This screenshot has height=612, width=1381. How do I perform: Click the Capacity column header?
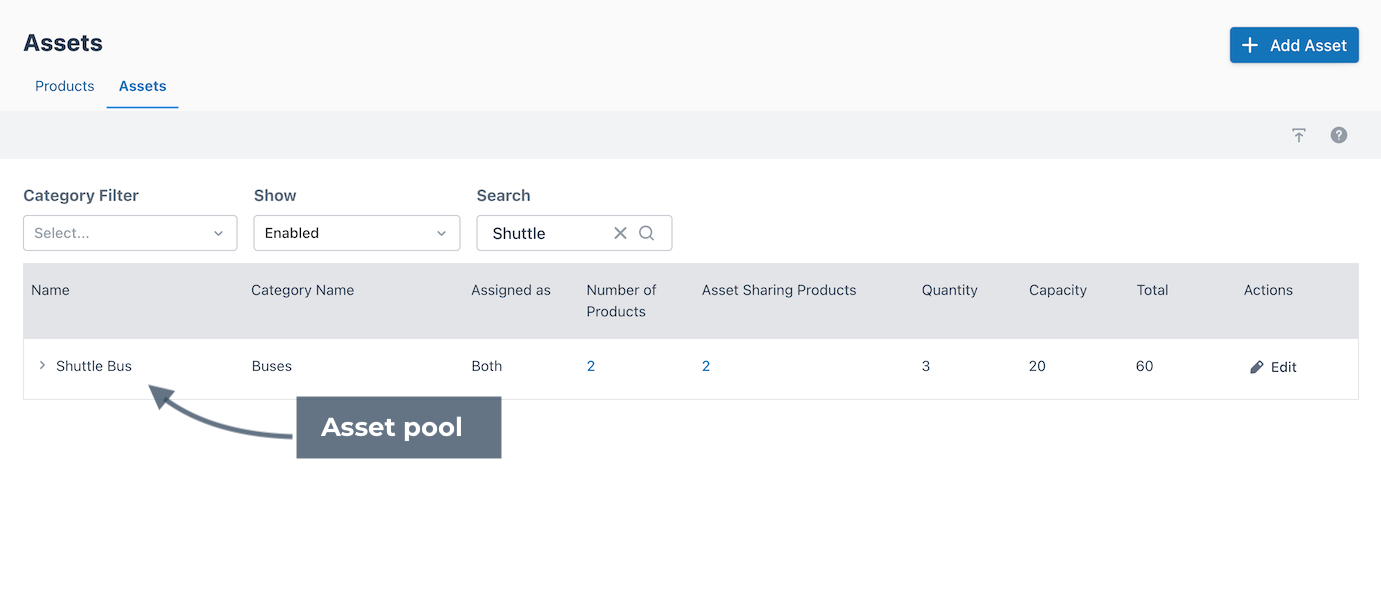1058,290
